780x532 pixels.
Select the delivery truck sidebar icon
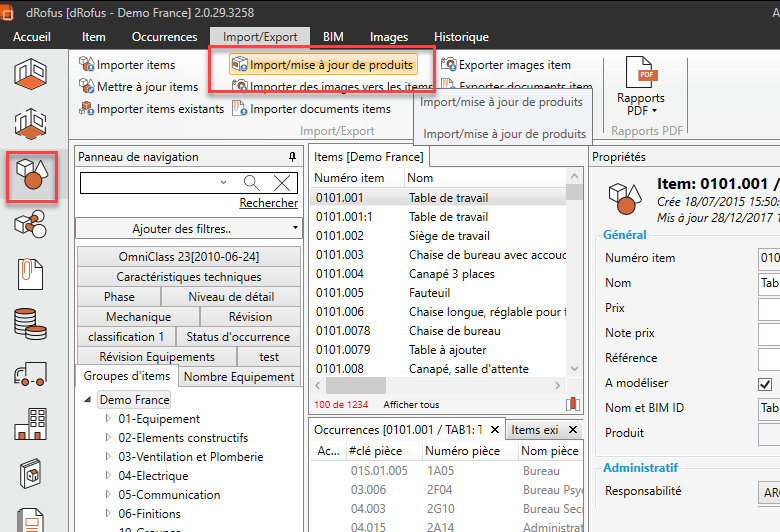(32, 375)
